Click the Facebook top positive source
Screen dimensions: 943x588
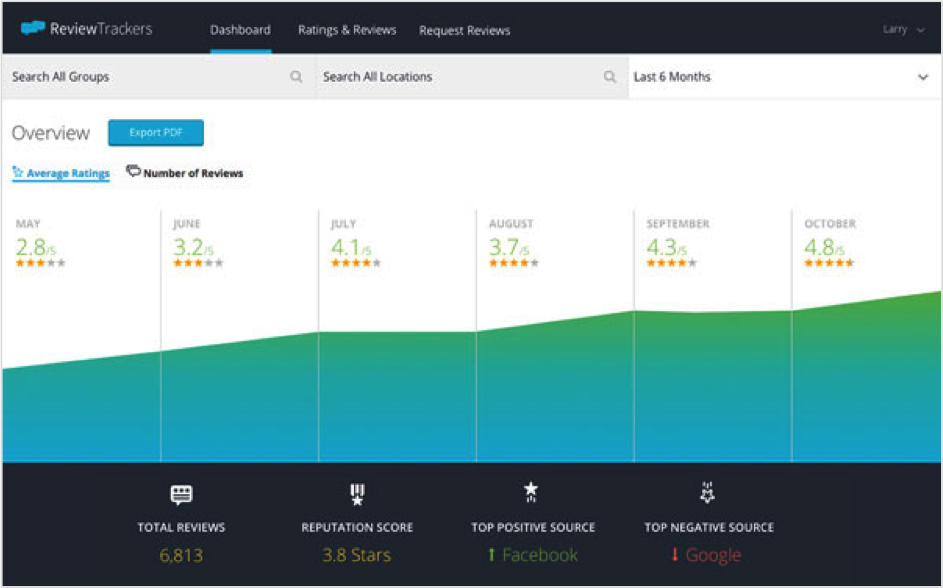[x=540, y=555]
